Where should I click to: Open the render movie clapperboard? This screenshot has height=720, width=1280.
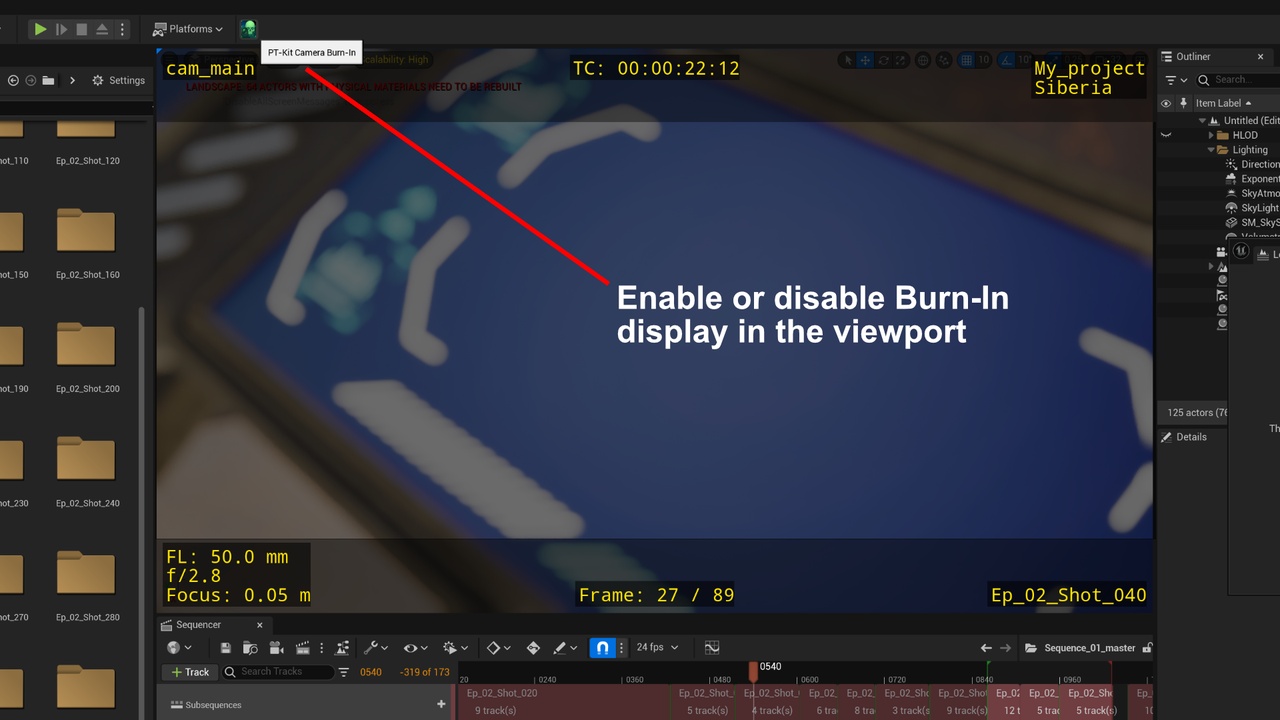pos(303,648)
